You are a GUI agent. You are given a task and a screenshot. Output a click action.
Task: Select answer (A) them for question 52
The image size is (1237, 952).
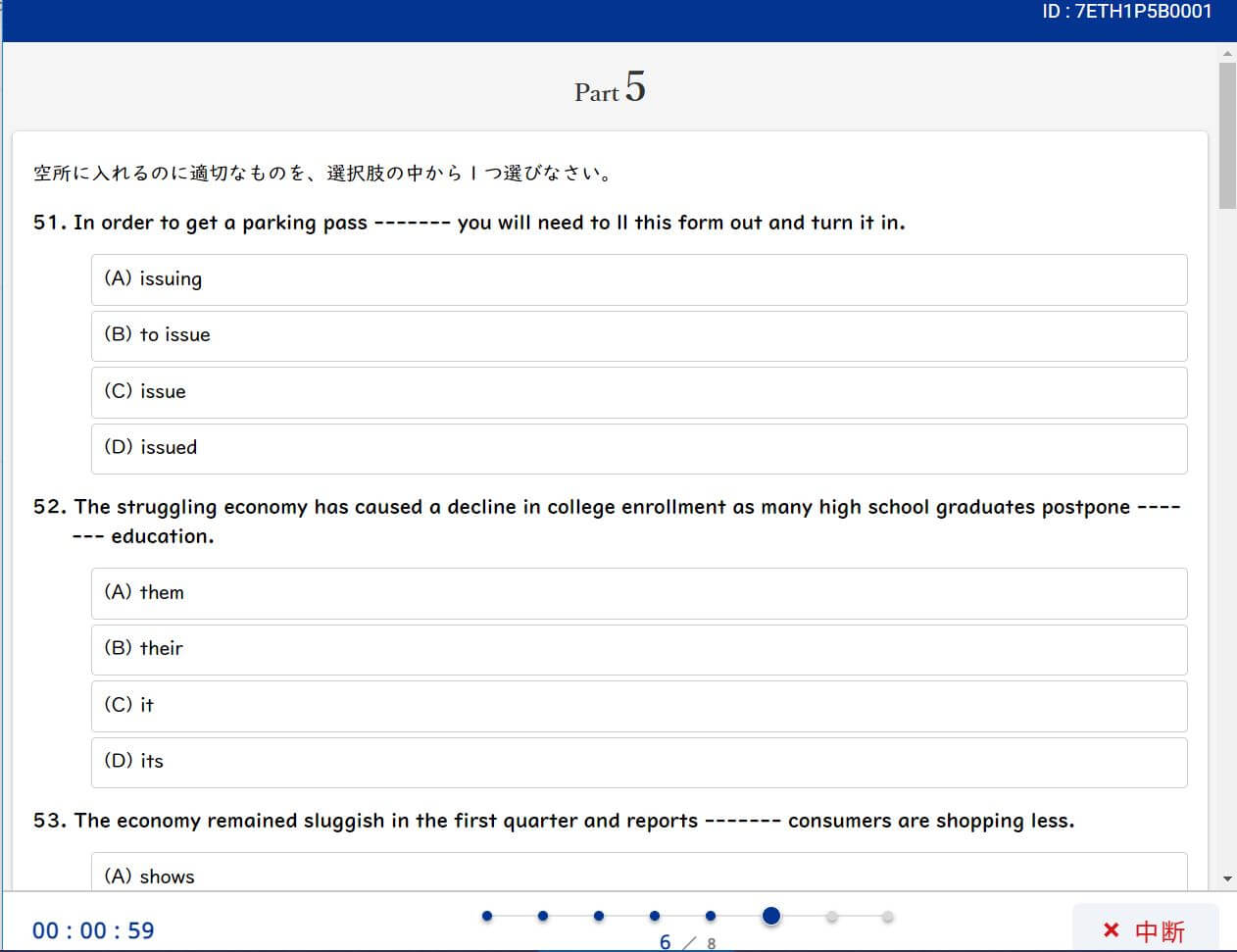[x=639, y=593]
